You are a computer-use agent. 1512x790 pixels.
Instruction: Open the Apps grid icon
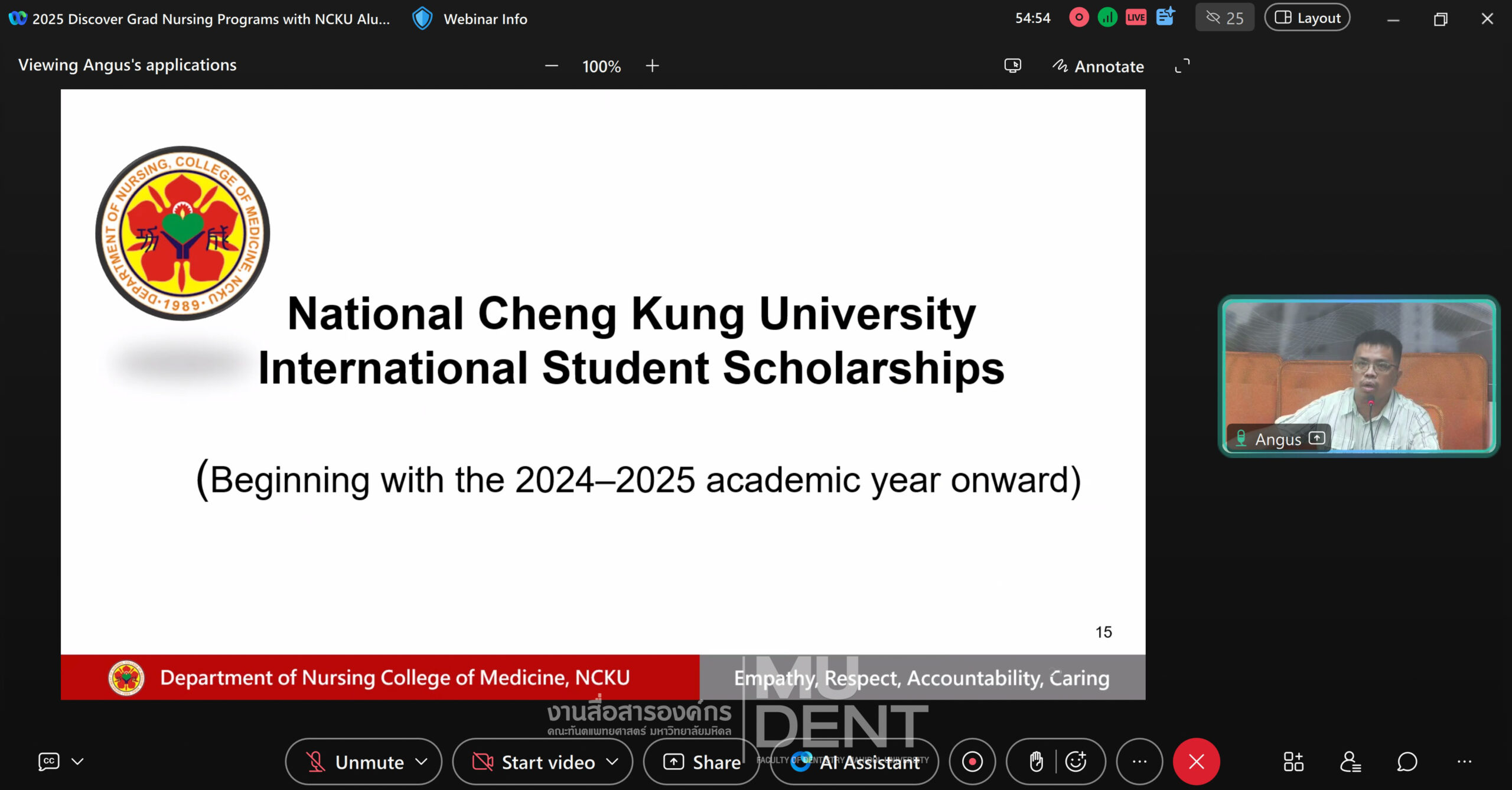1293,762
